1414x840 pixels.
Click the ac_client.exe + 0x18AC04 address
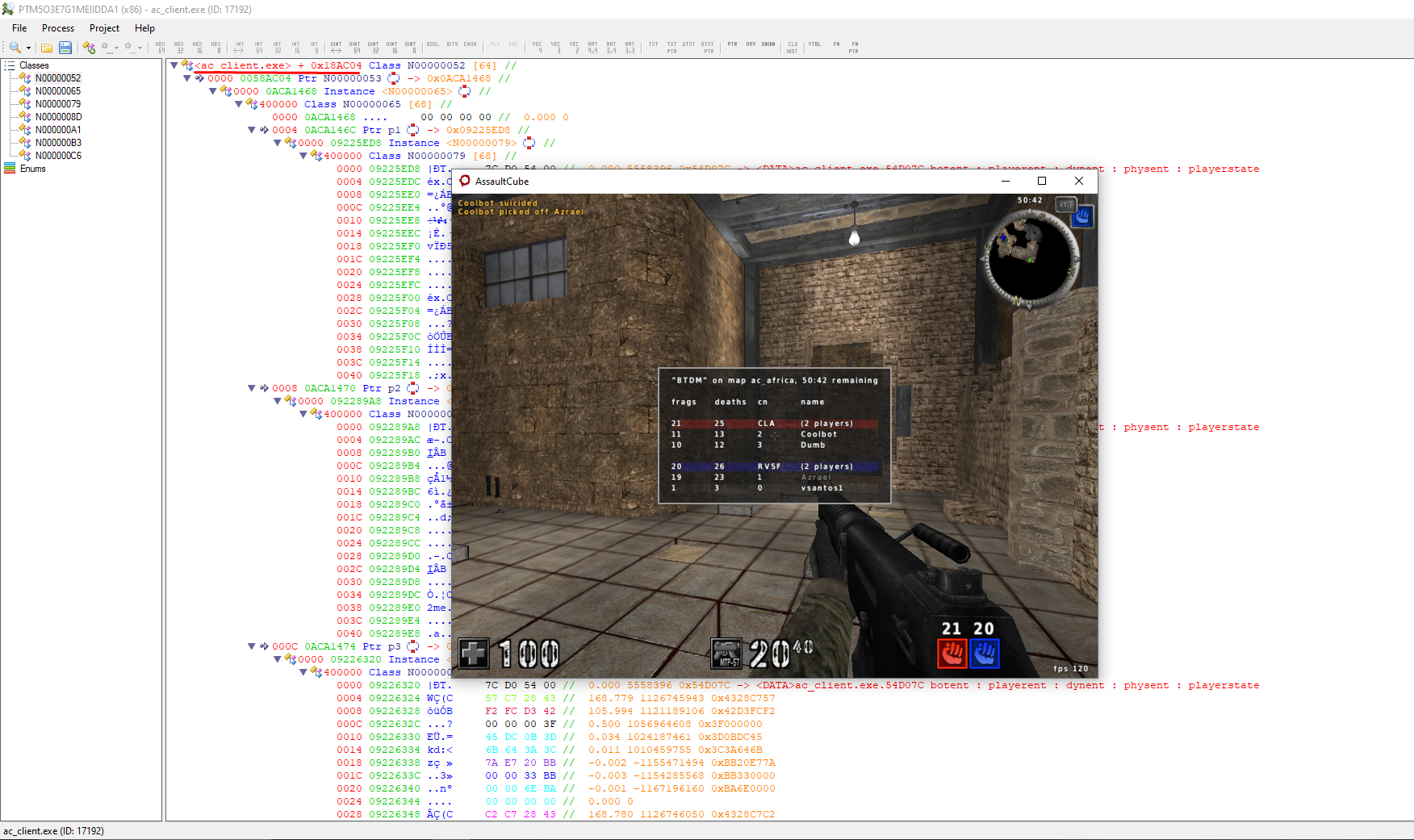tap(278, 65)
